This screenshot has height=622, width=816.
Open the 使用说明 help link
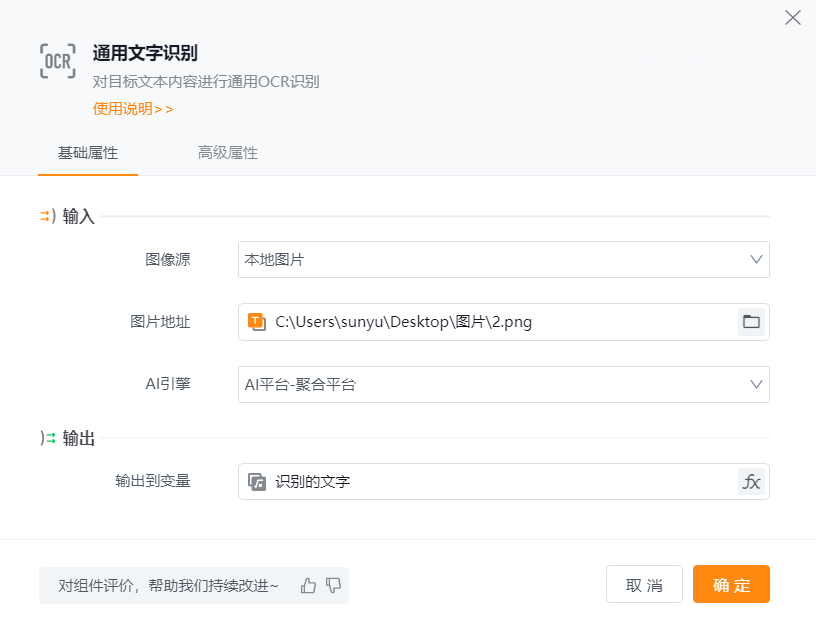[x=133, y=109]
